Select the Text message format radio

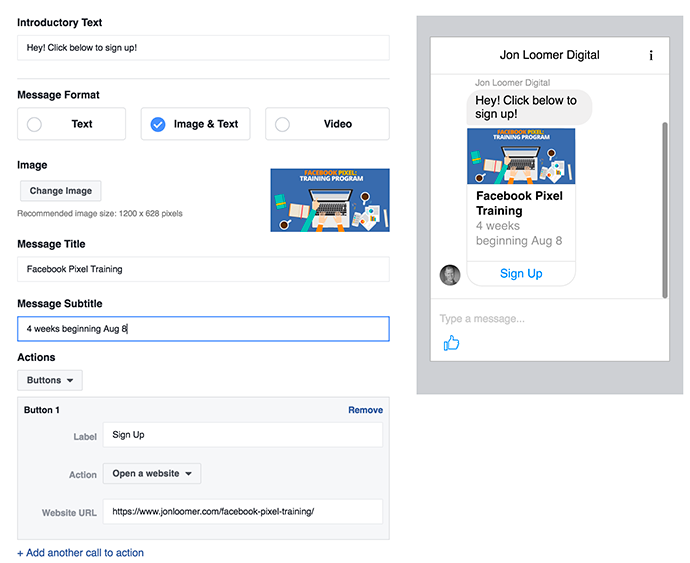click(x=34, y=124)
